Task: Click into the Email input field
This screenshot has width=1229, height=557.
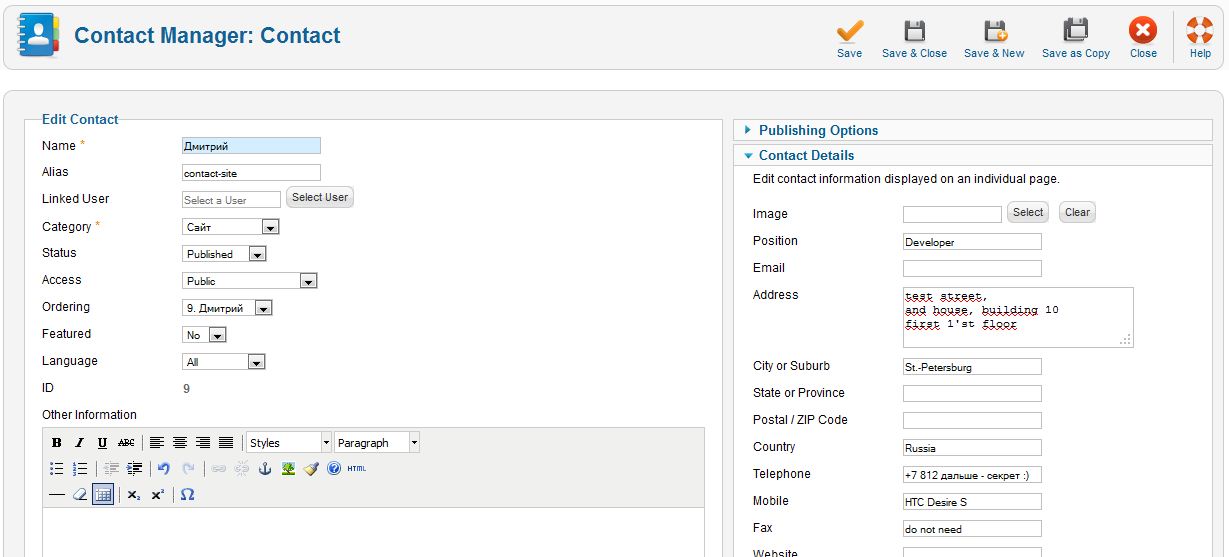Action: click(x=971, y=268)
